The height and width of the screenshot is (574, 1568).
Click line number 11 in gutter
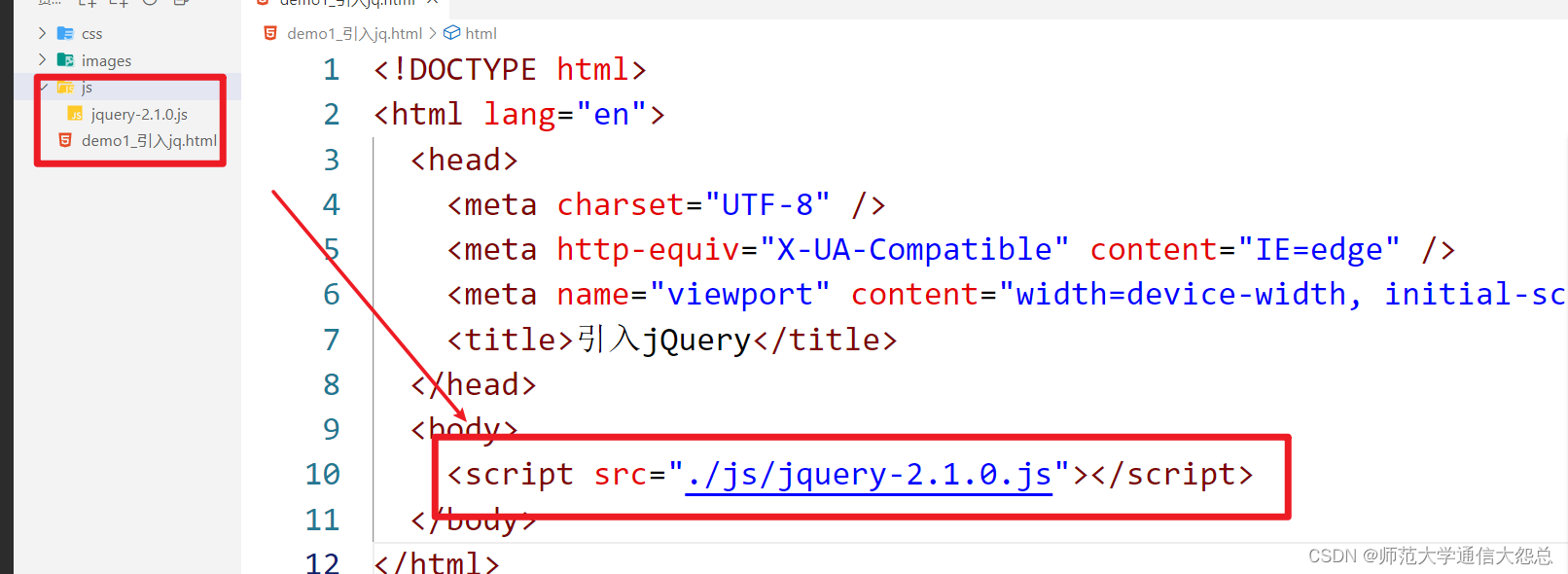pos(323,520)
